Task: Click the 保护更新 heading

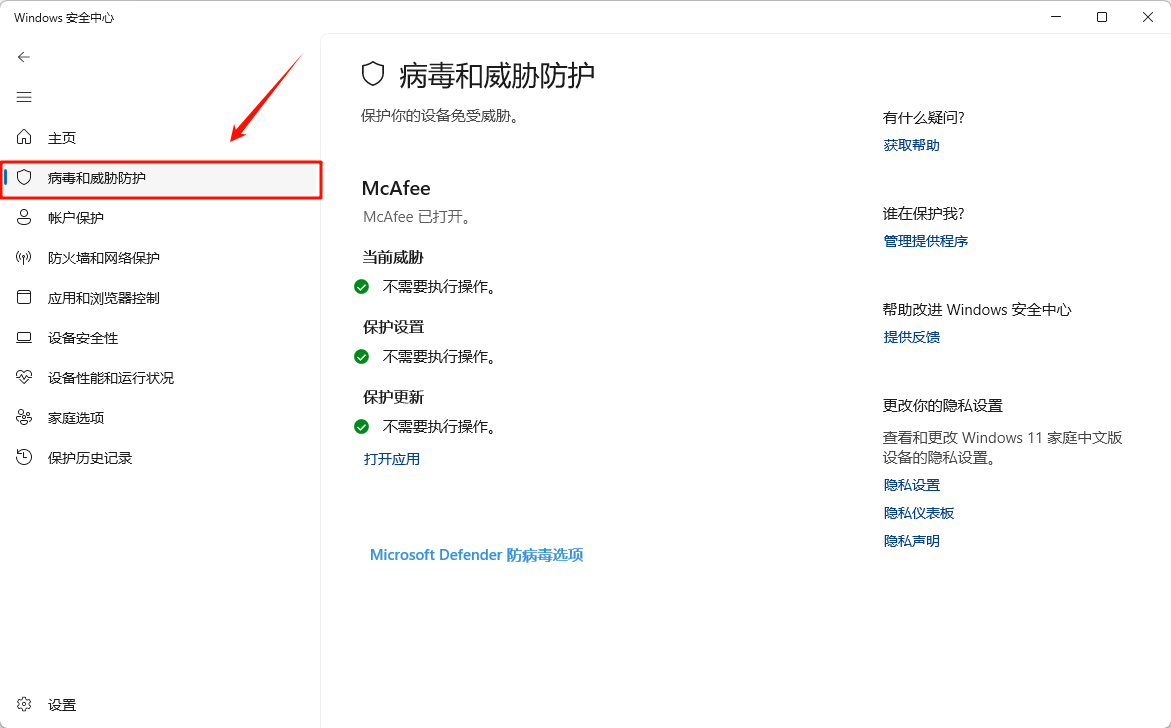Action: point(393,397)
